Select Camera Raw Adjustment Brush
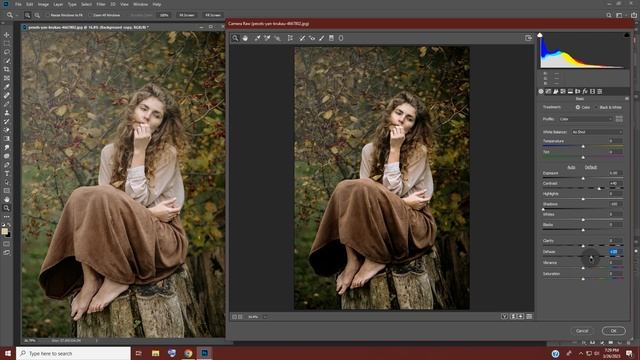Image resolution: width=640 pixels, height=360 pixels. pos(322,38)
